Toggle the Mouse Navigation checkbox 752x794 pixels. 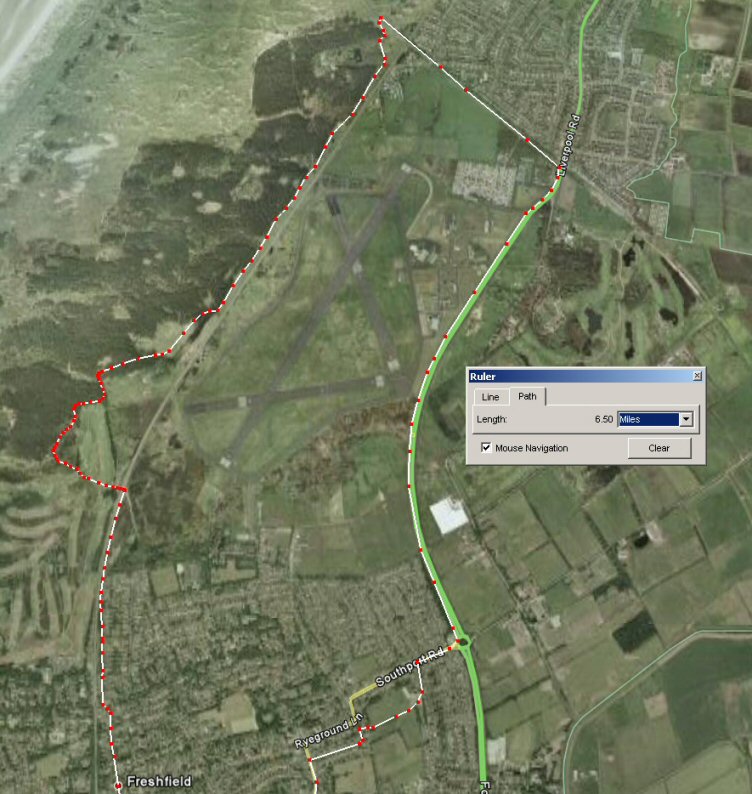[486, 448]
